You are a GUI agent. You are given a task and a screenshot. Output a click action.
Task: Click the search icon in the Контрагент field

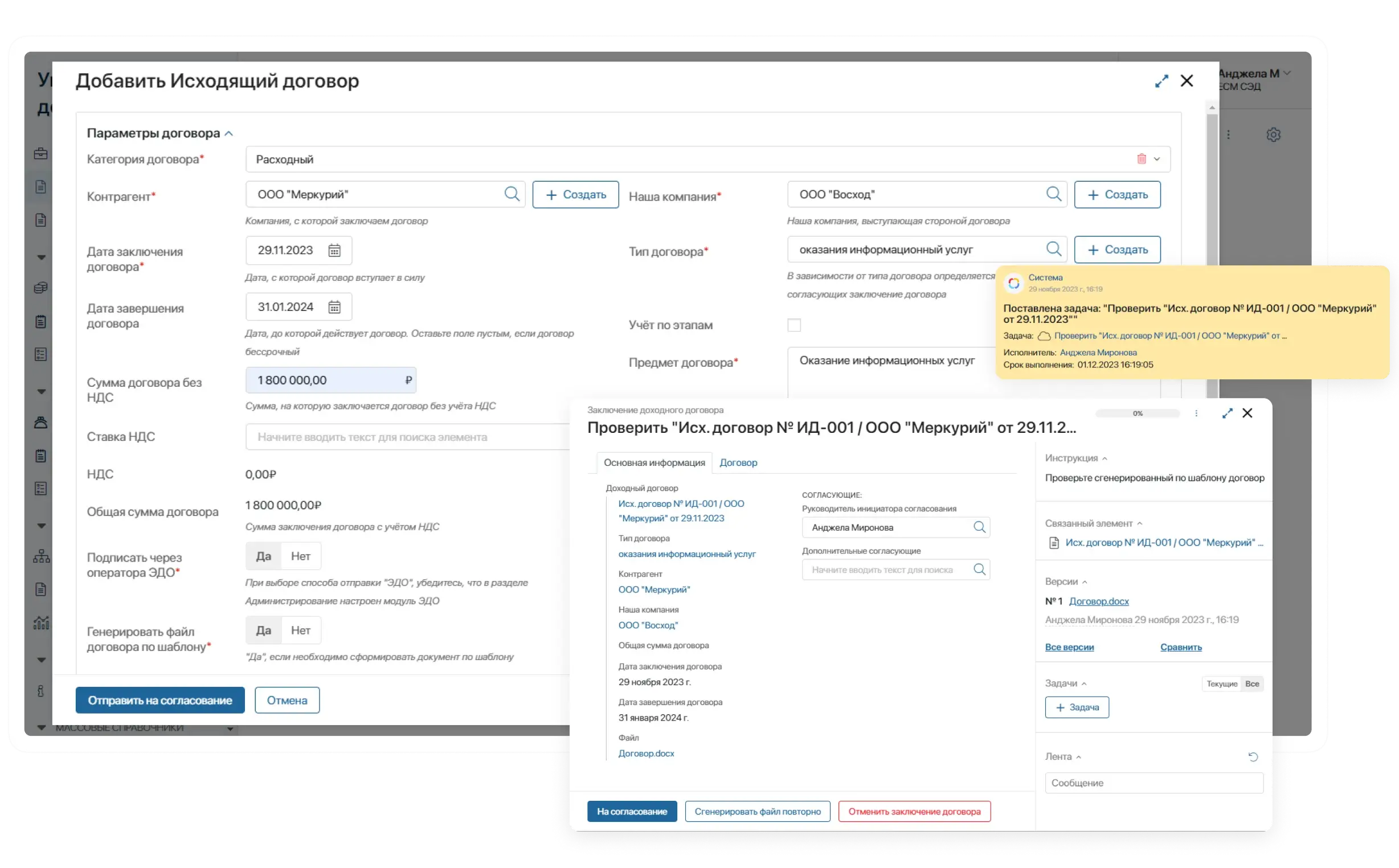[512, 194]
